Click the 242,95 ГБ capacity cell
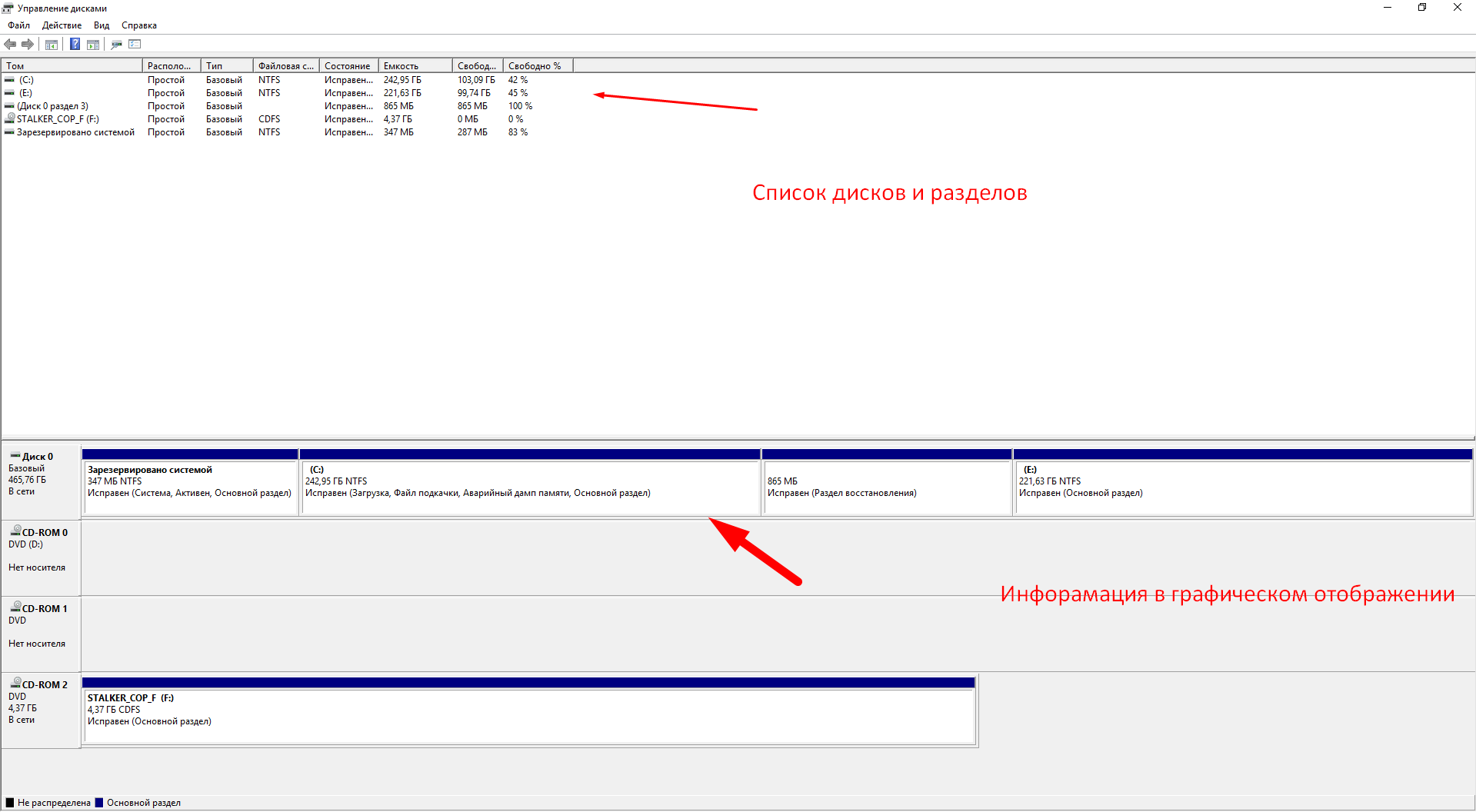 (x=402, y=80)
